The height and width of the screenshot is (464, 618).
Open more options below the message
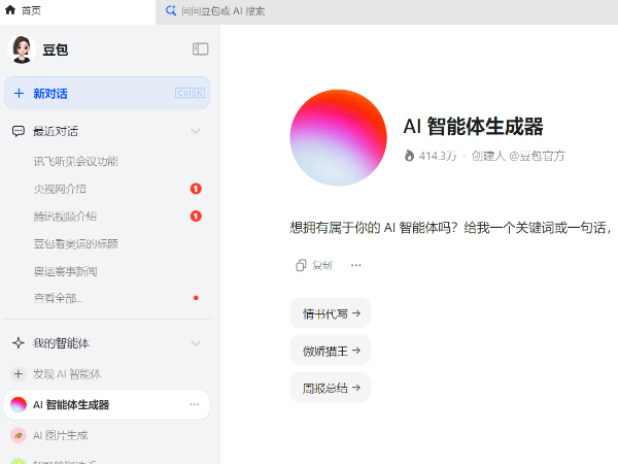[356, 265]
